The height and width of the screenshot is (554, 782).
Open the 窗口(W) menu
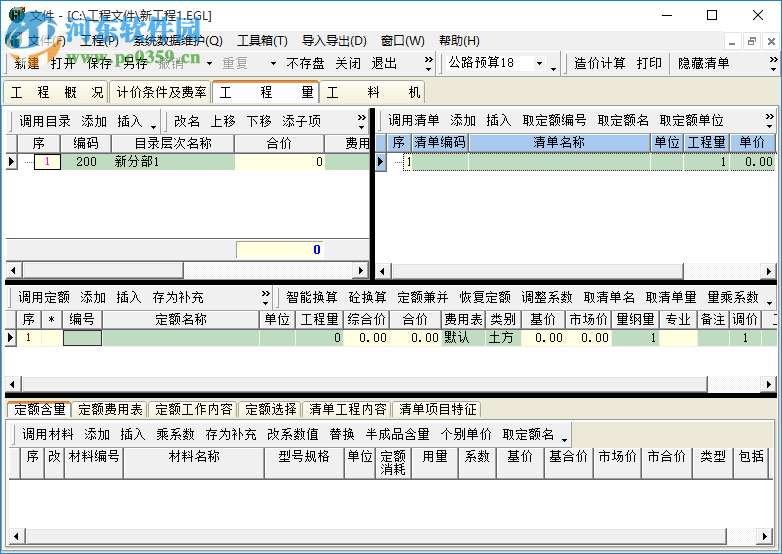click(x=402, y=40)
